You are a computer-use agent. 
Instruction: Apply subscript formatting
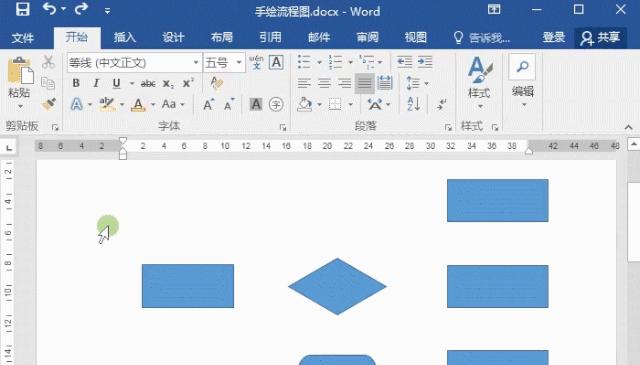coord(168,84)
